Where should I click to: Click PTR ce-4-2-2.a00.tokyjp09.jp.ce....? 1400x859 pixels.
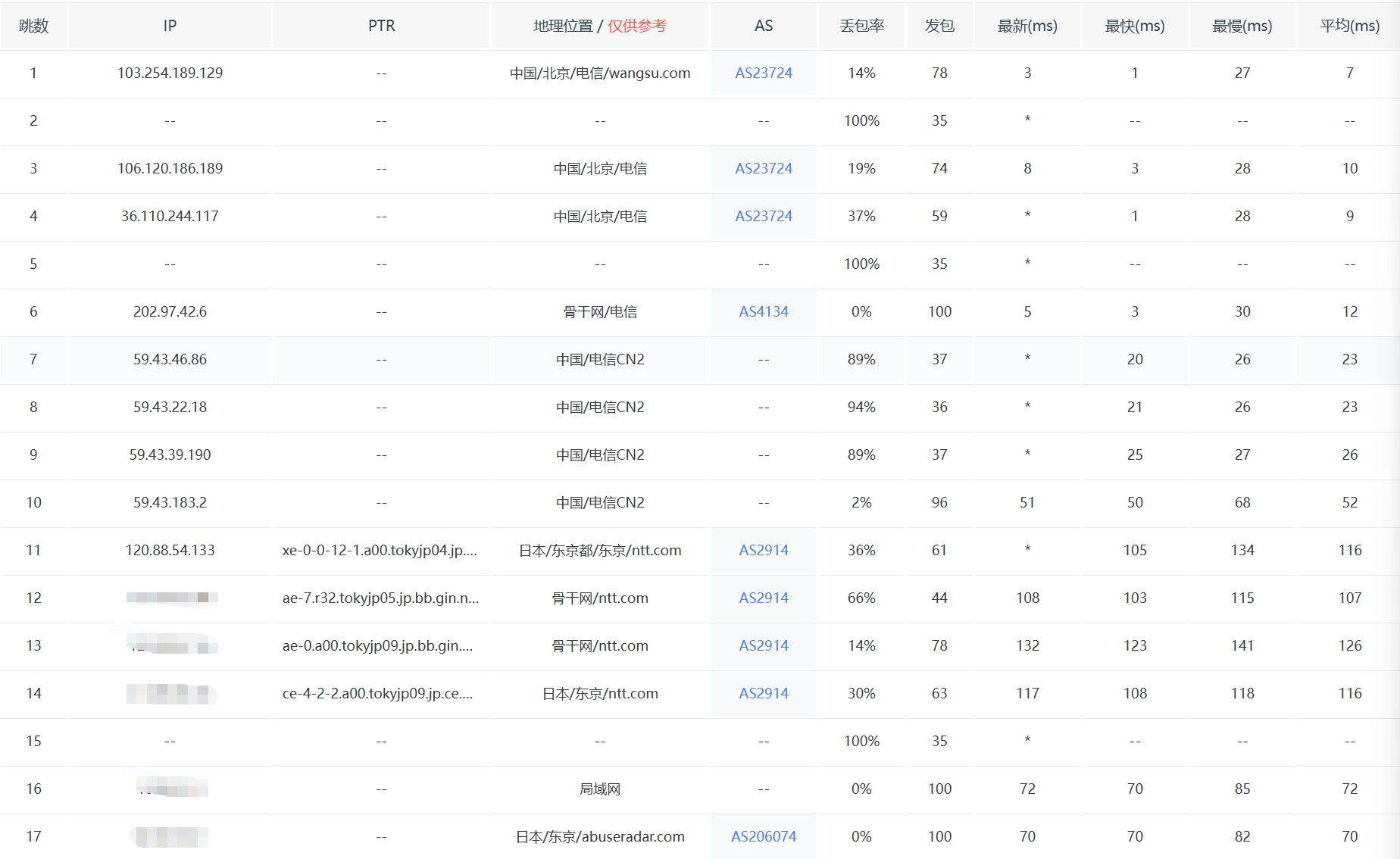pyautogui.click(x=377, y=693)
